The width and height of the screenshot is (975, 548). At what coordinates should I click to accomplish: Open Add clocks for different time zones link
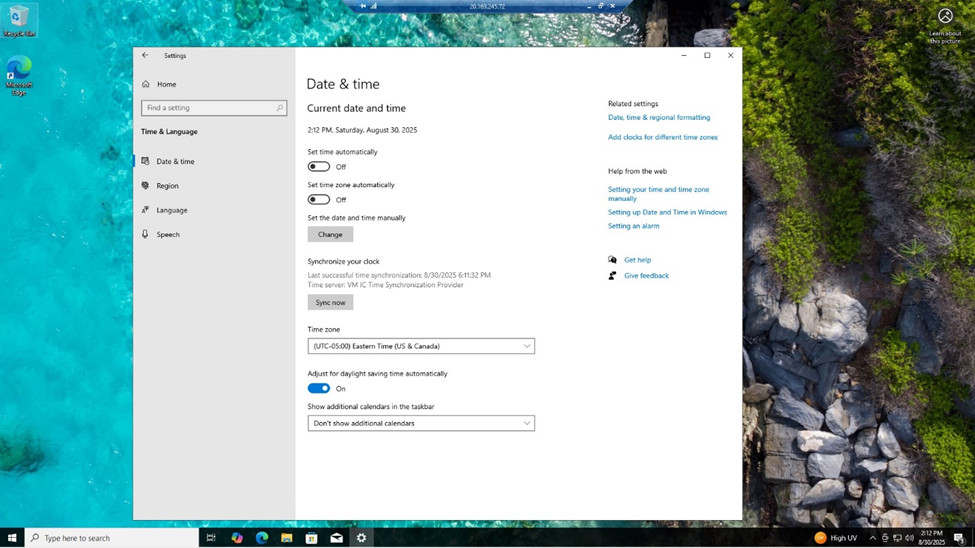click(x=662, y=137)
